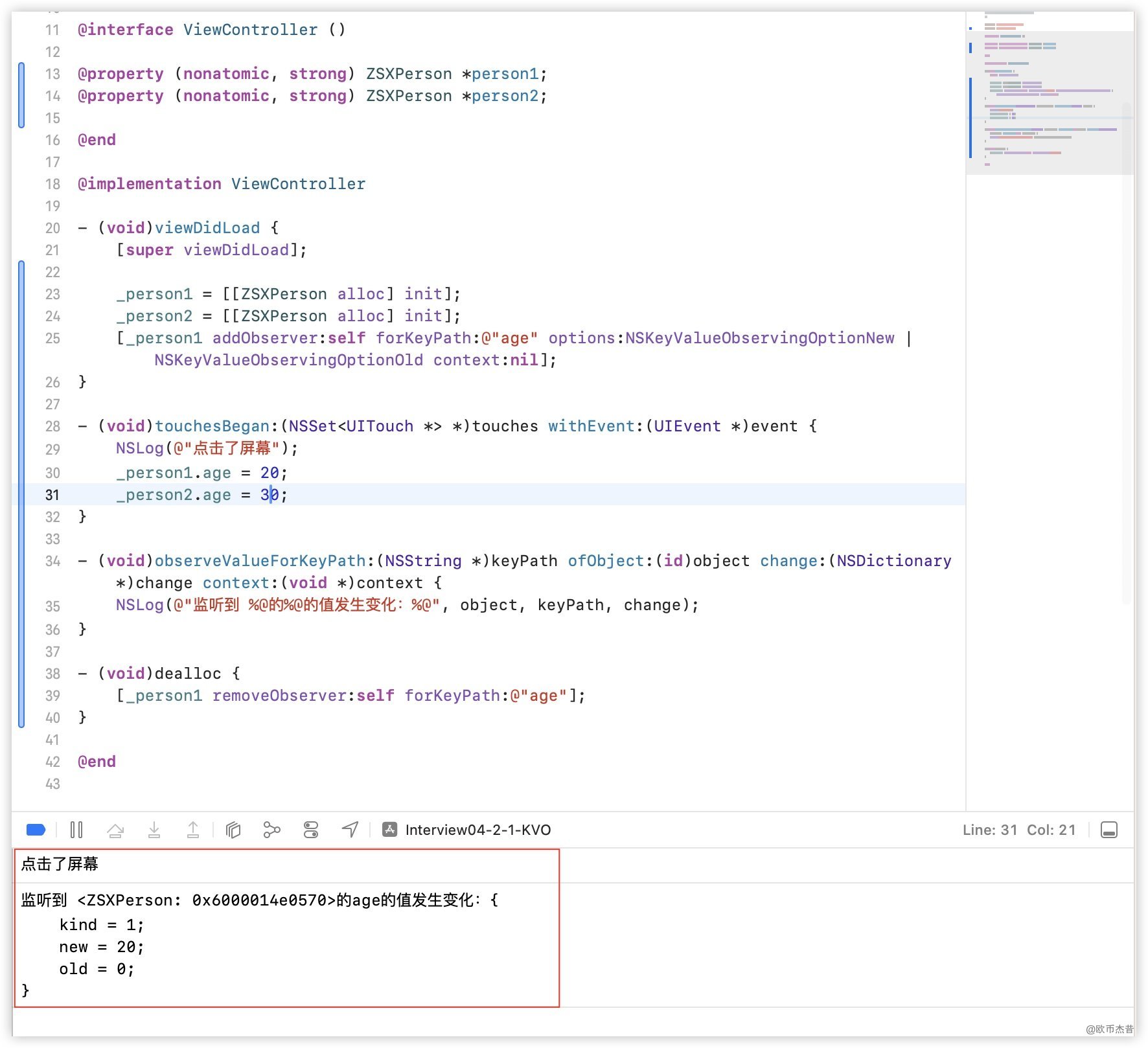Click the console line '点击了屏幕'

click(60, 864)
